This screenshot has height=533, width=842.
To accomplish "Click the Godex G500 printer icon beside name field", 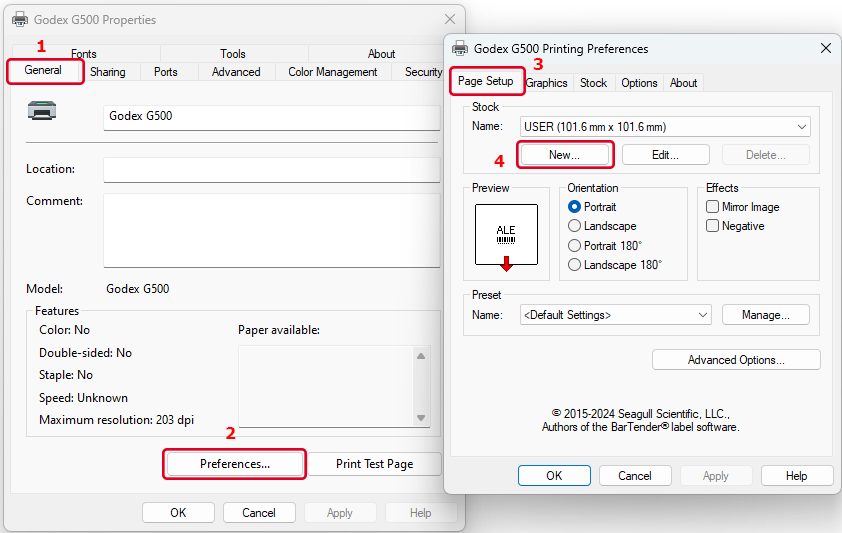I will pyautogui.click(x=42, y=111).
